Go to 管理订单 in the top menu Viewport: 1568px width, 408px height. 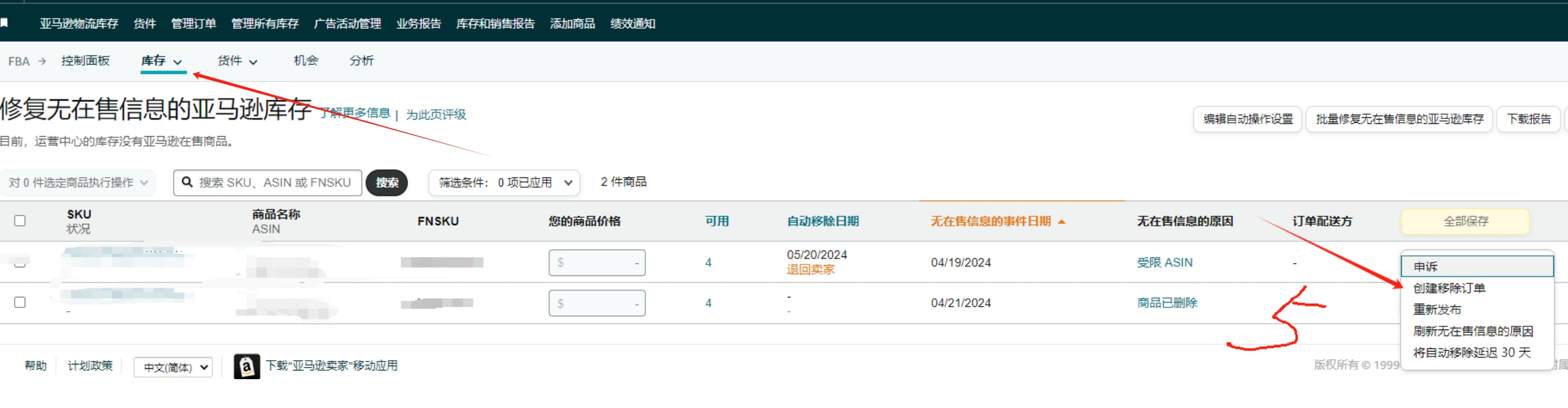pos(193,24)
